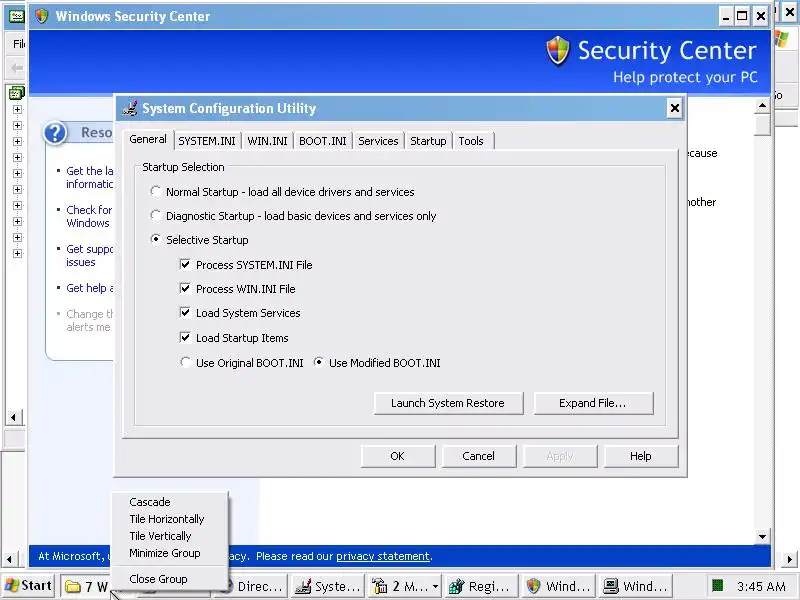This screenshot has height=600, width=800.
Task: Open the Expand File dialog
Action: tap(593, 403)
